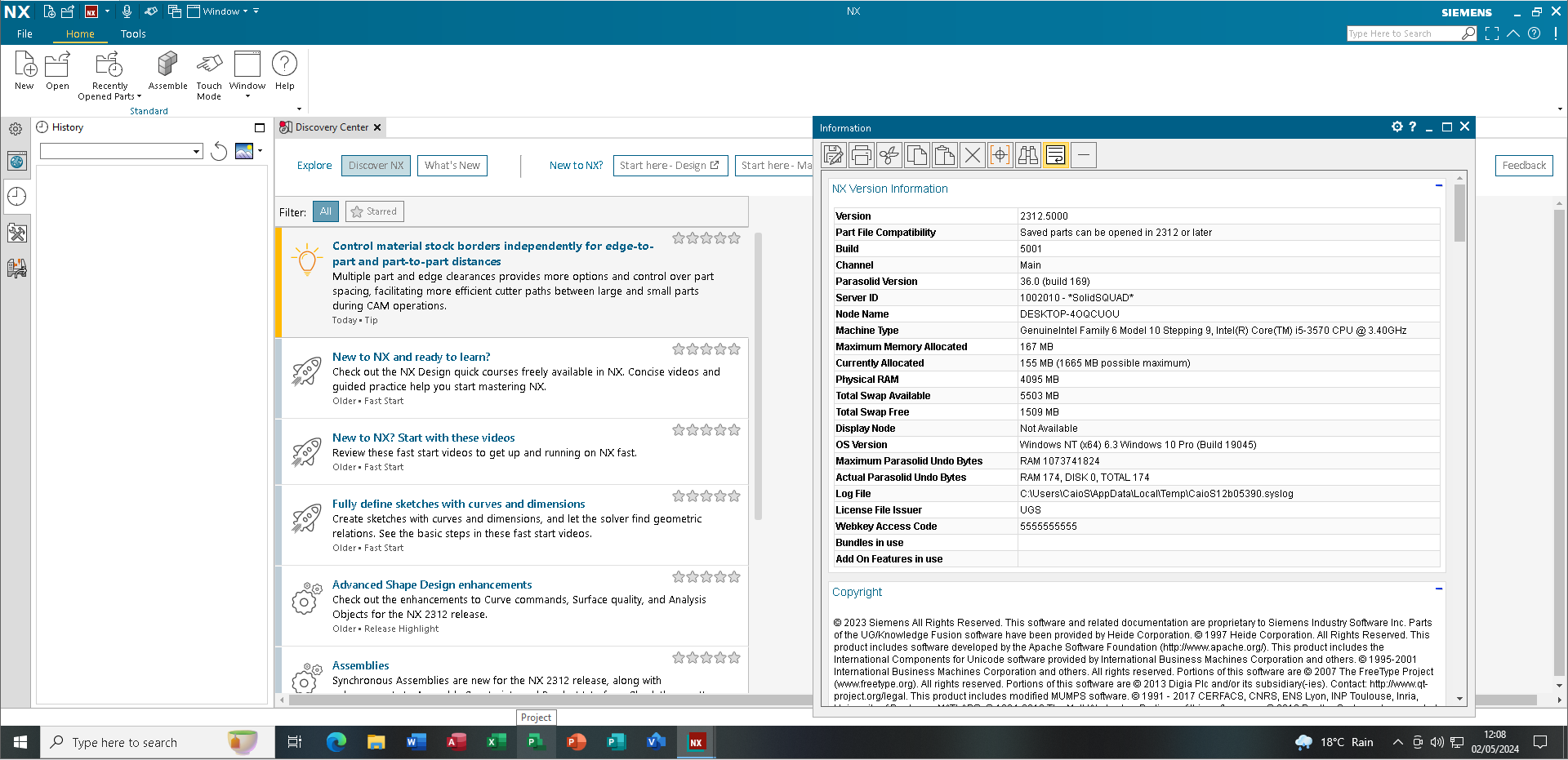Select the Assemble tool
1568x760 pixels.
tap(167, 69)
